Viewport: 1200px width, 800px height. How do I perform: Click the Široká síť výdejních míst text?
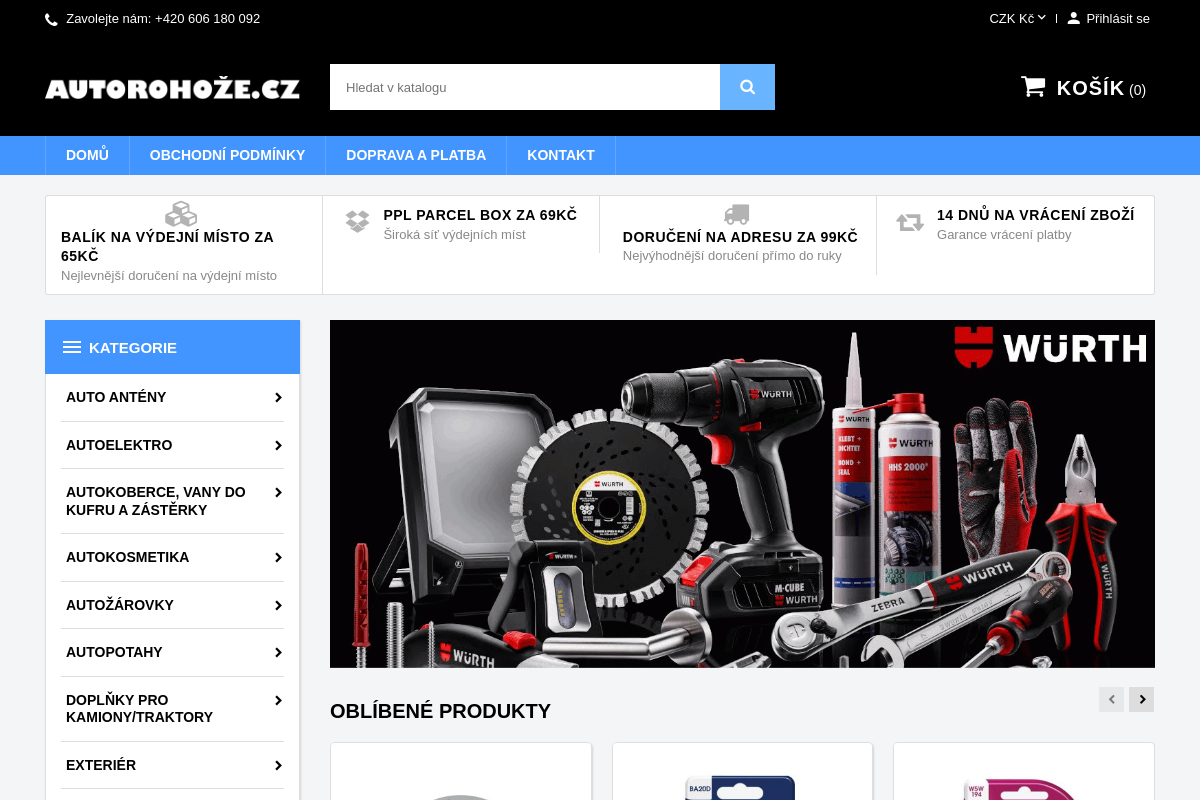coord(454,235)
